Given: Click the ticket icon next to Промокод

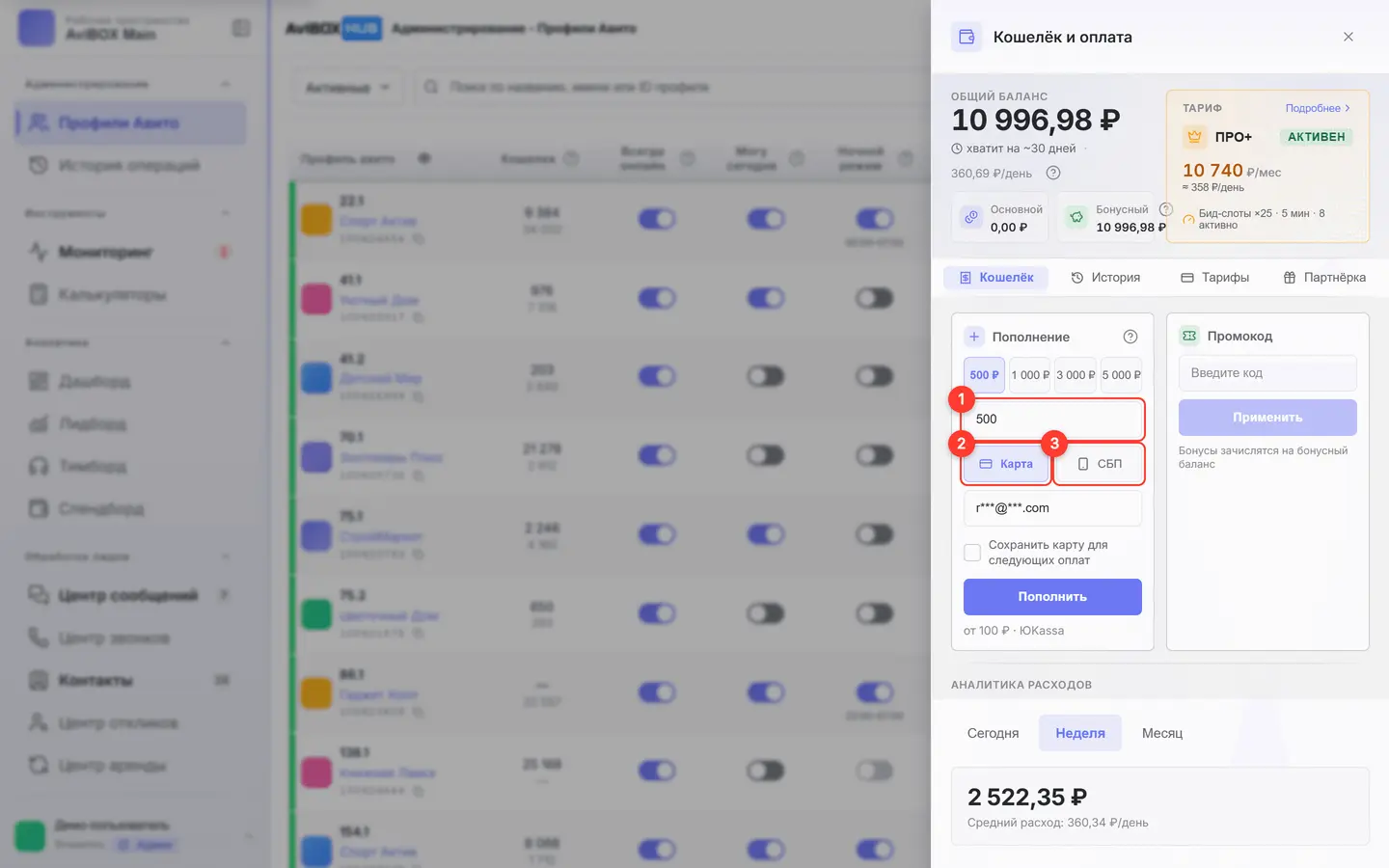Looking at the screenshot, I should 1189,336.
